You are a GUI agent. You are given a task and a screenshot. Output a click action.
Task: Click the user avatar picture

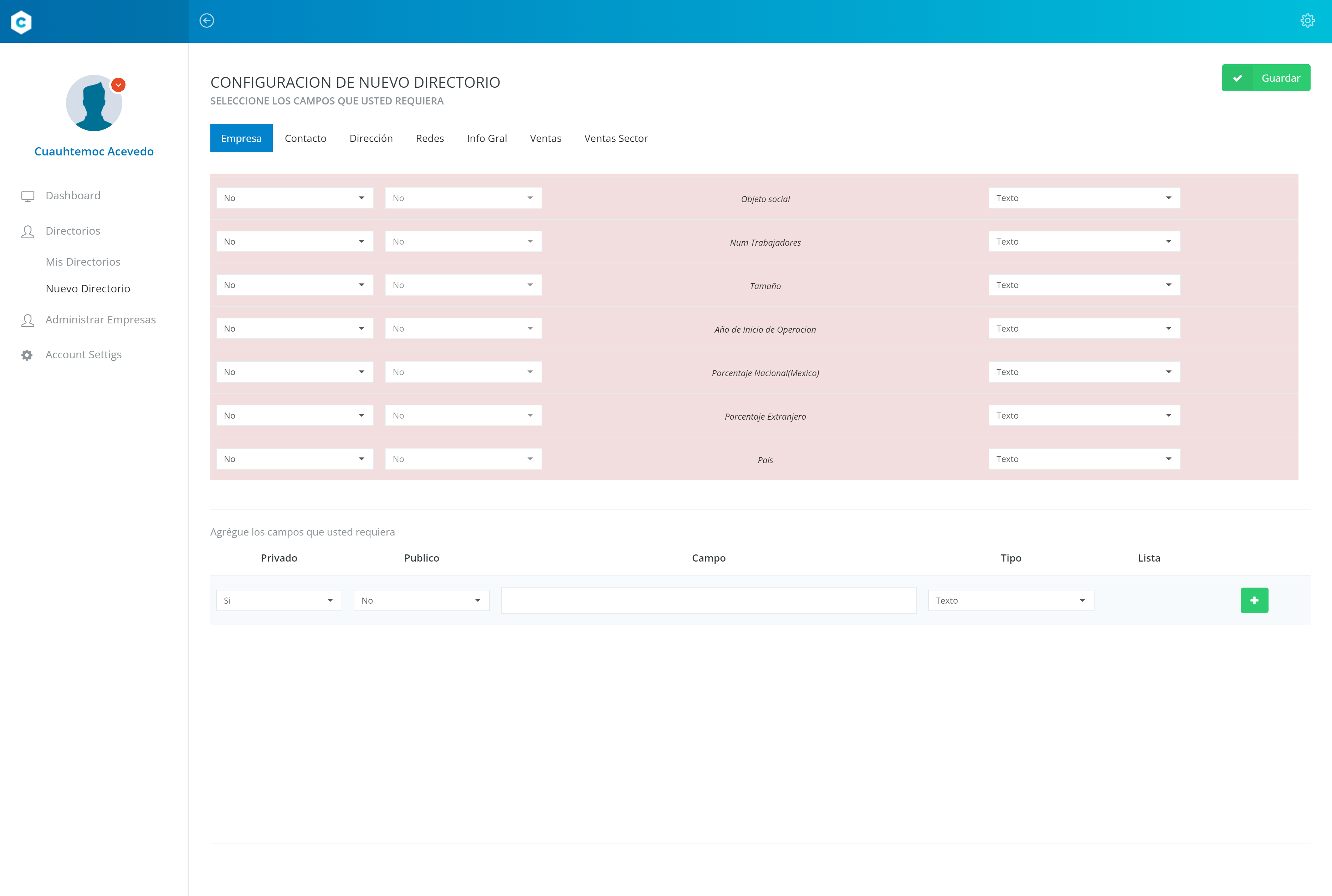[x=94, y=103]
